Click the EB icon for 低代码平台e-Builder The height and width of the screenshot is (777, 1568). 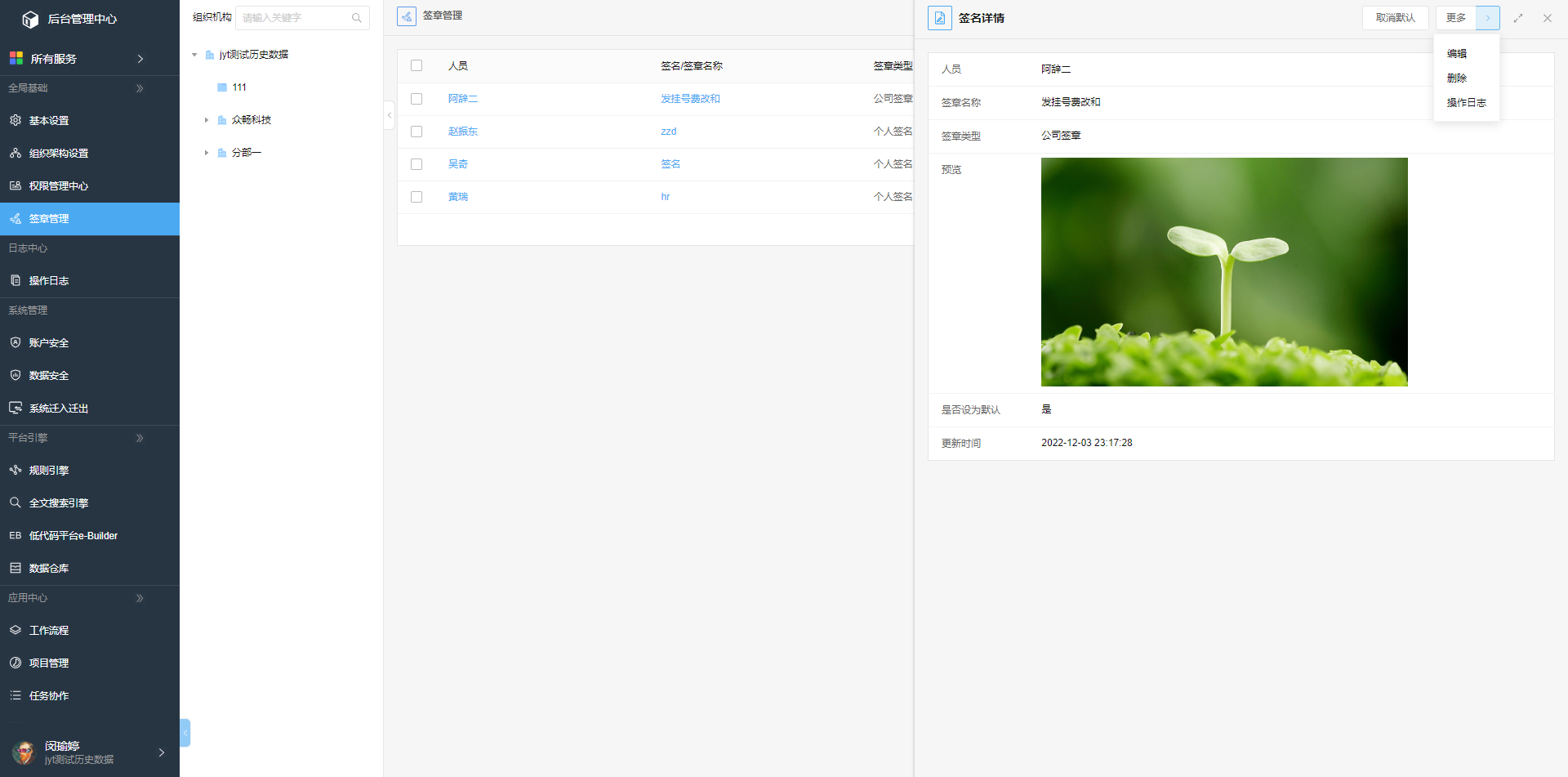(x=16, y=535)
